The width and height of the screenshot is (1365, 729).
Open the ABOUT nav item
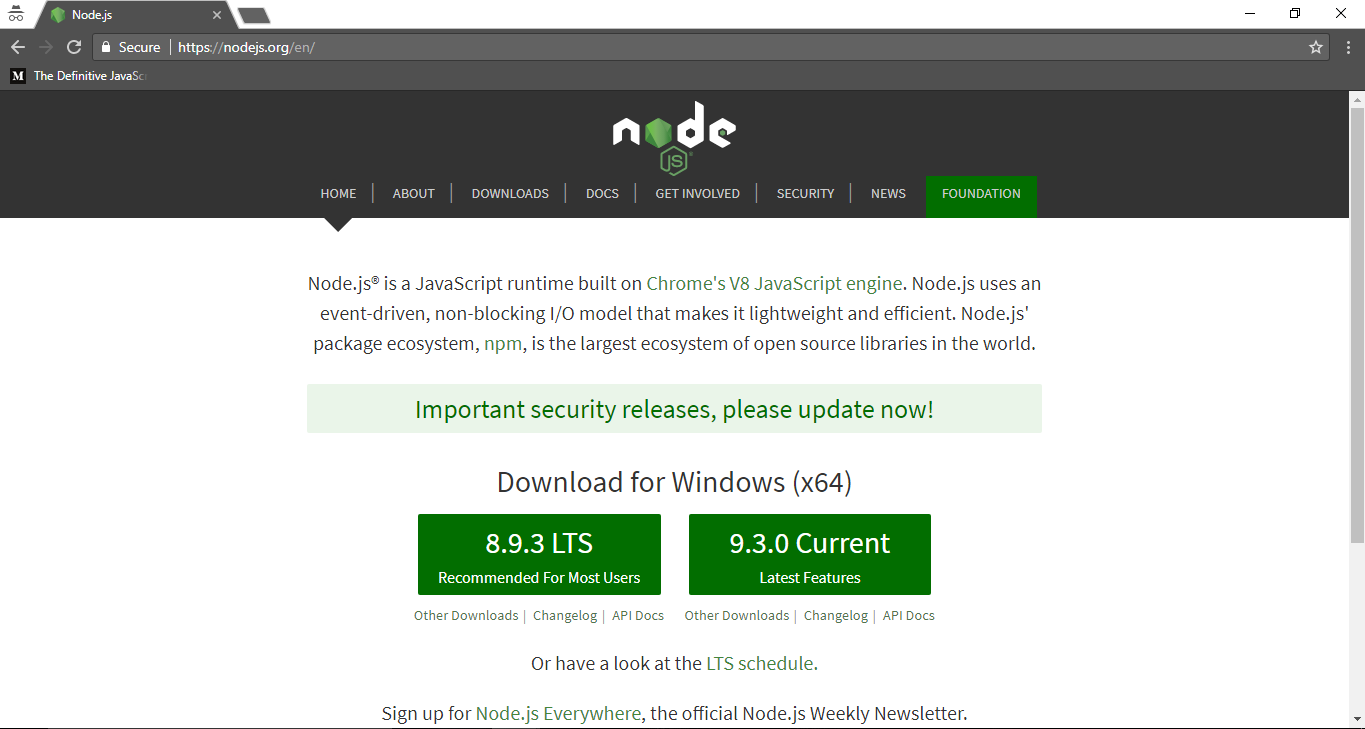coord(414,194)
